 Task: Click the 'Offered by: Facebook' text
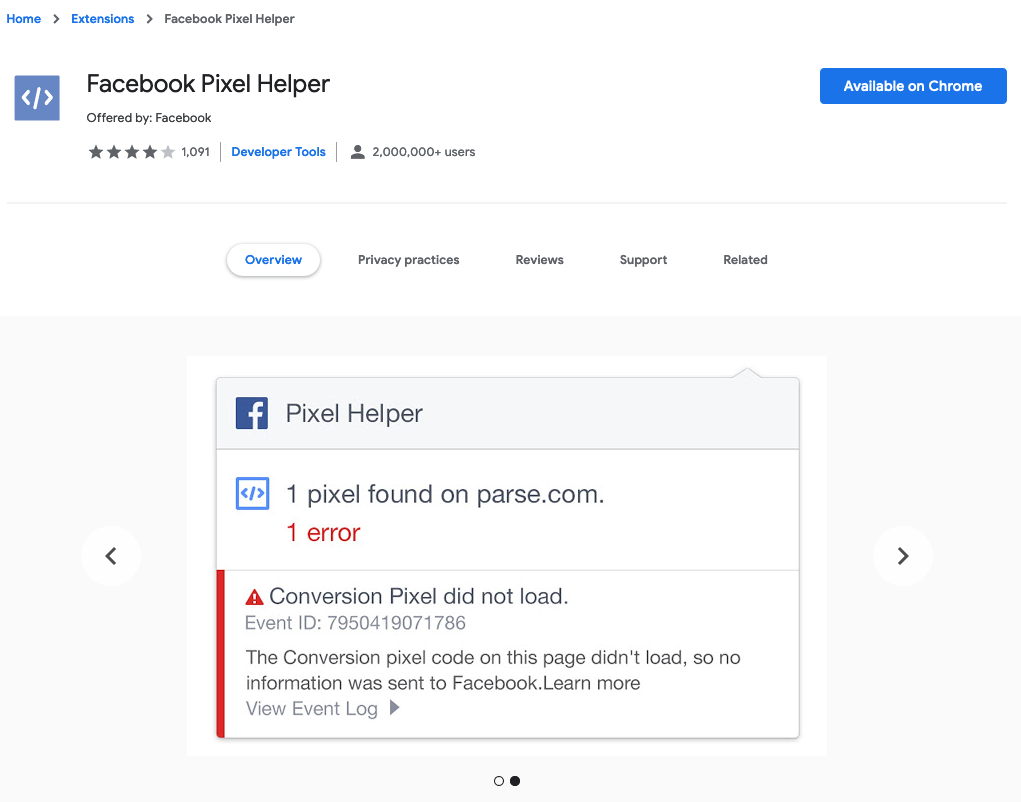click(148, 118)
